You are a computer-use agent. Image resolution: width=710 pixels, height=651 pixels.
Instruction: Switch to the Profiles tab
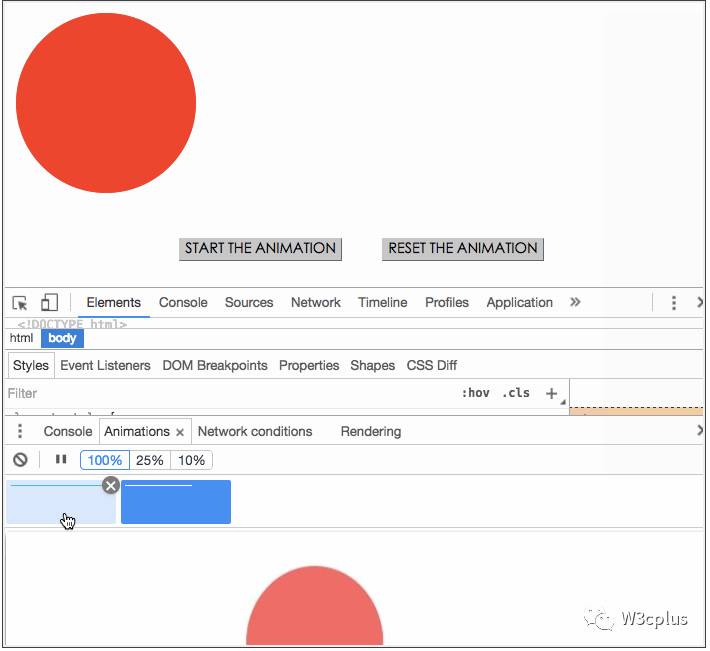(447, 302)
